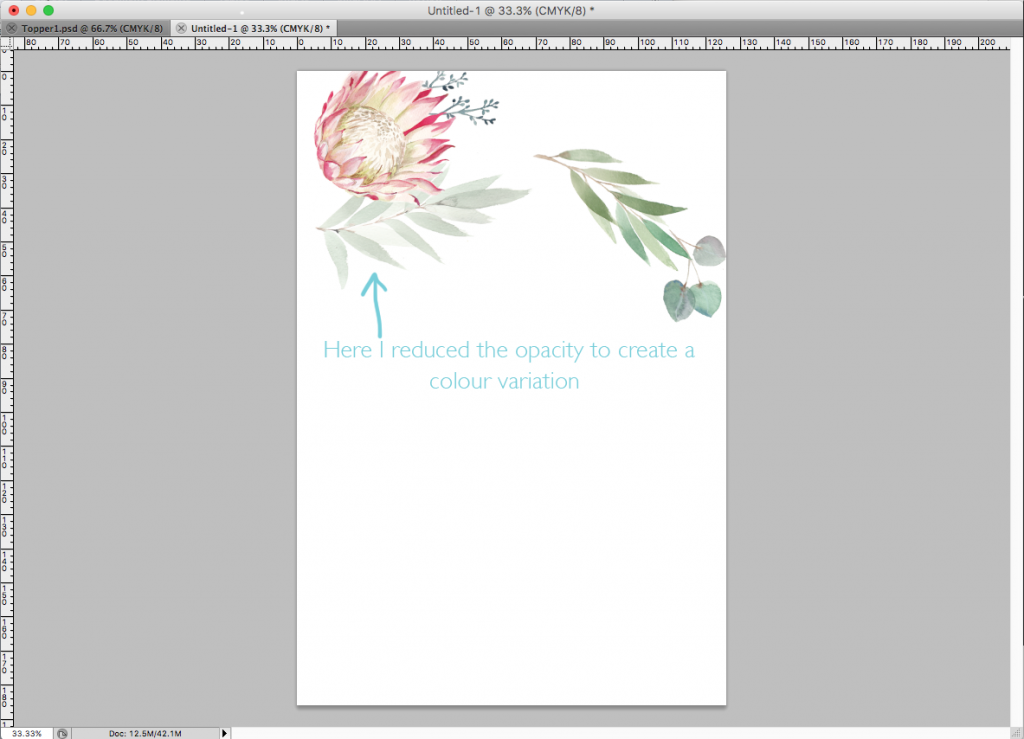
Task: Click the window title bar
Action: [512, 9]
